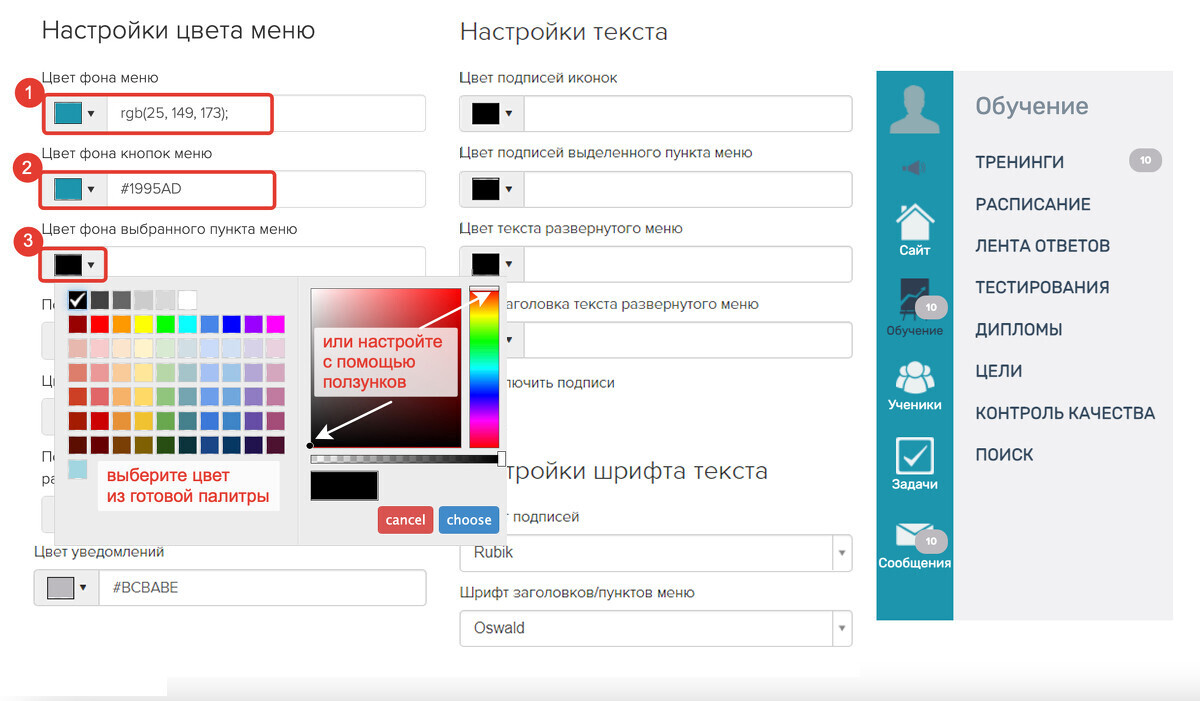Click the rgb(25, 149, 173) input field
Viewport: 1200px width, 701px height.
coord(265,113)
